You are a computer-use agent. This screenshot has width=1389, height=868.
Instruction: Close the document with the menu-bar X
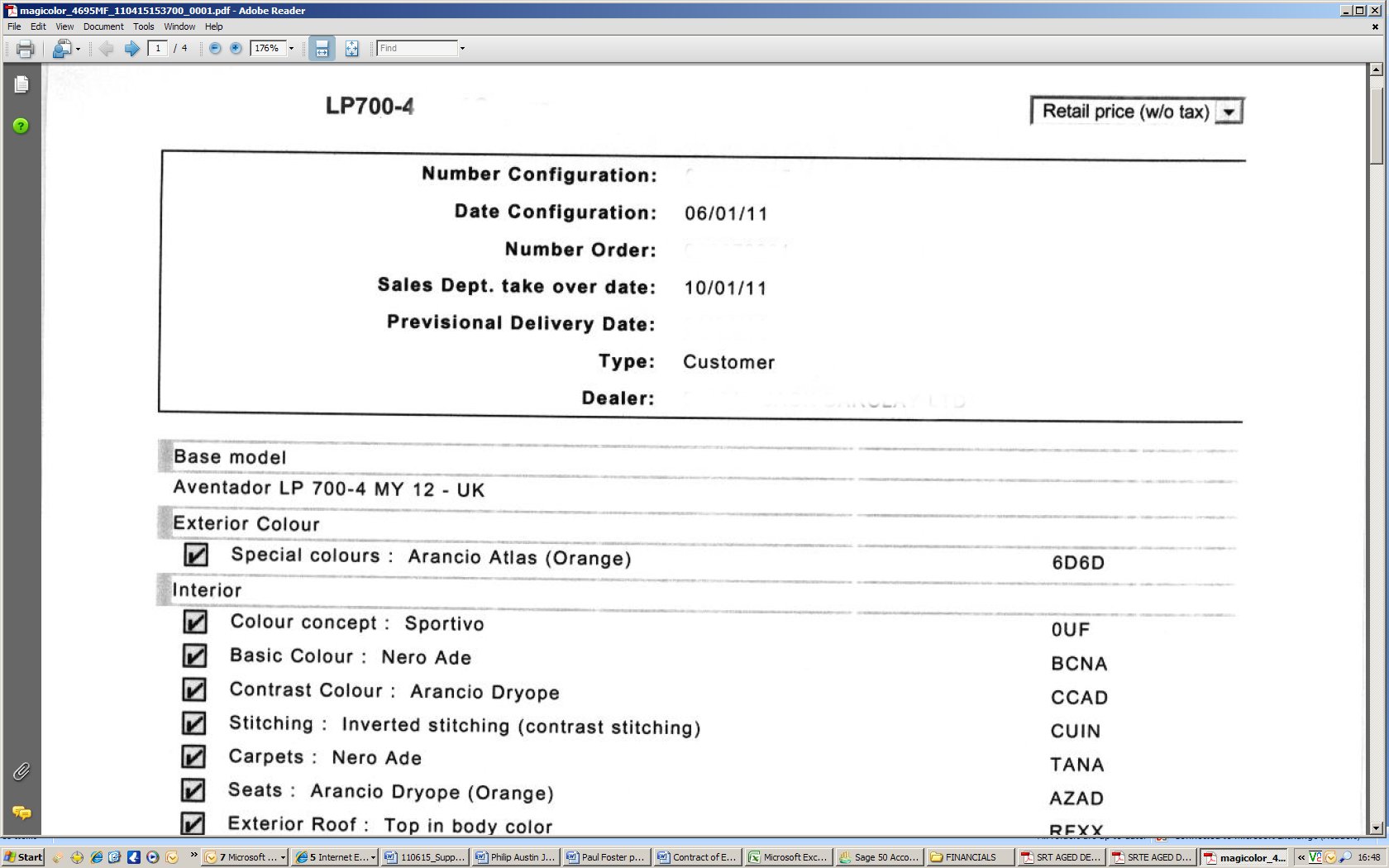1375,26
